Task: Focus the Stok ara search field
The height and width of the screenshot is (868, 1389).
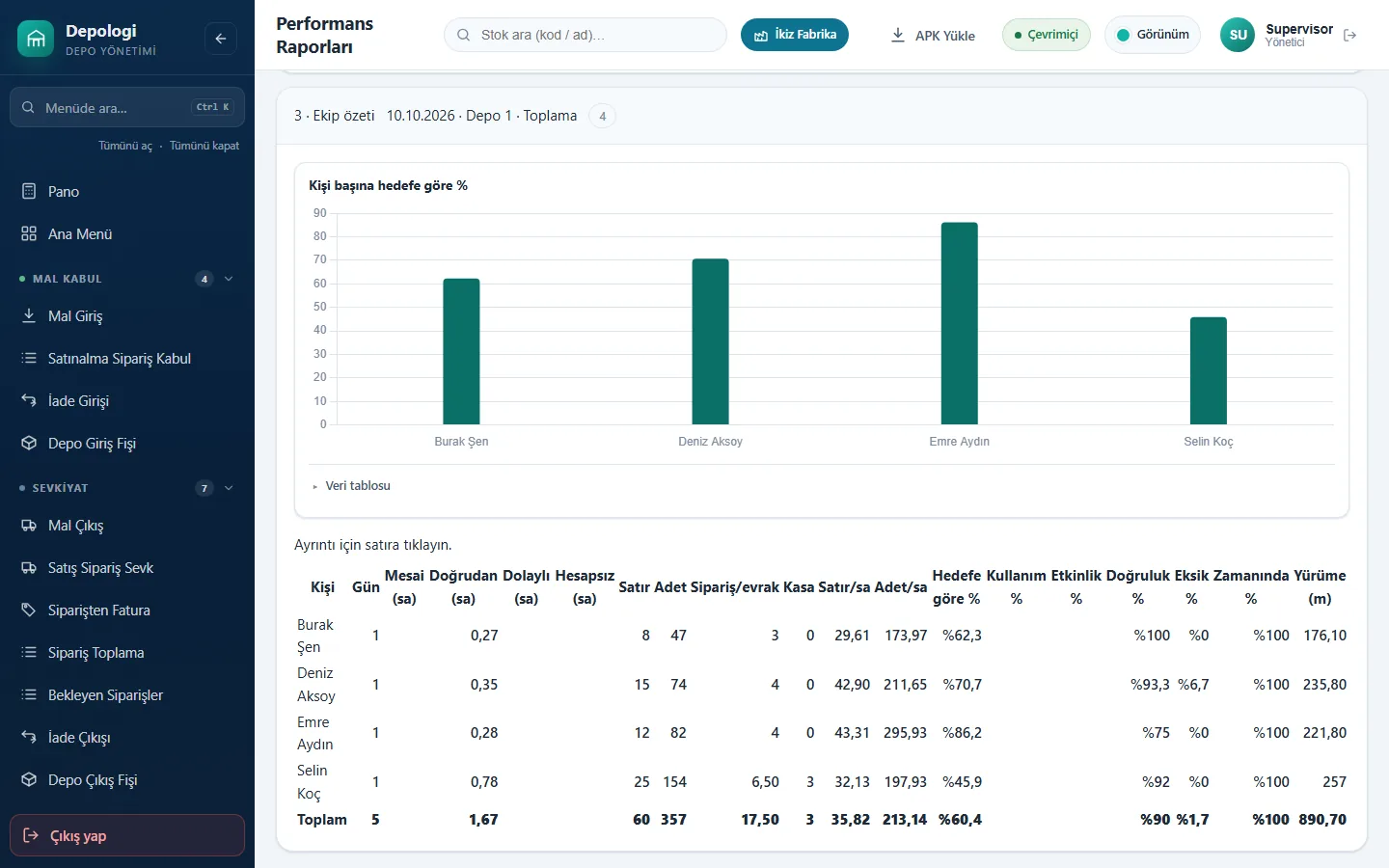Action: tap(586, 35)
